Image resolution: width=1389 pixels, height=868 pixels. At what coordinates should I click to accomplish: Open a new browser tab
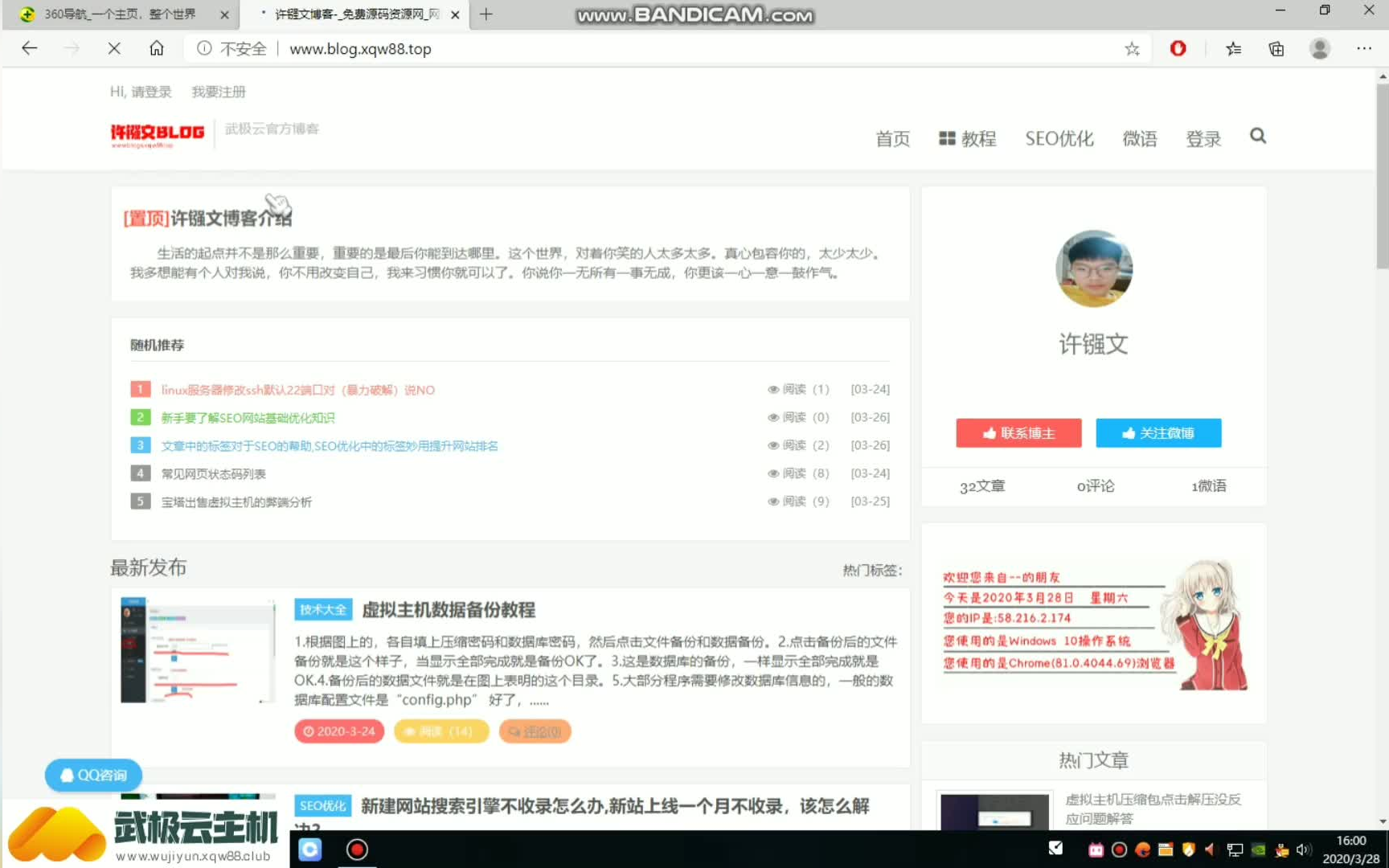(x=486, y=14)
